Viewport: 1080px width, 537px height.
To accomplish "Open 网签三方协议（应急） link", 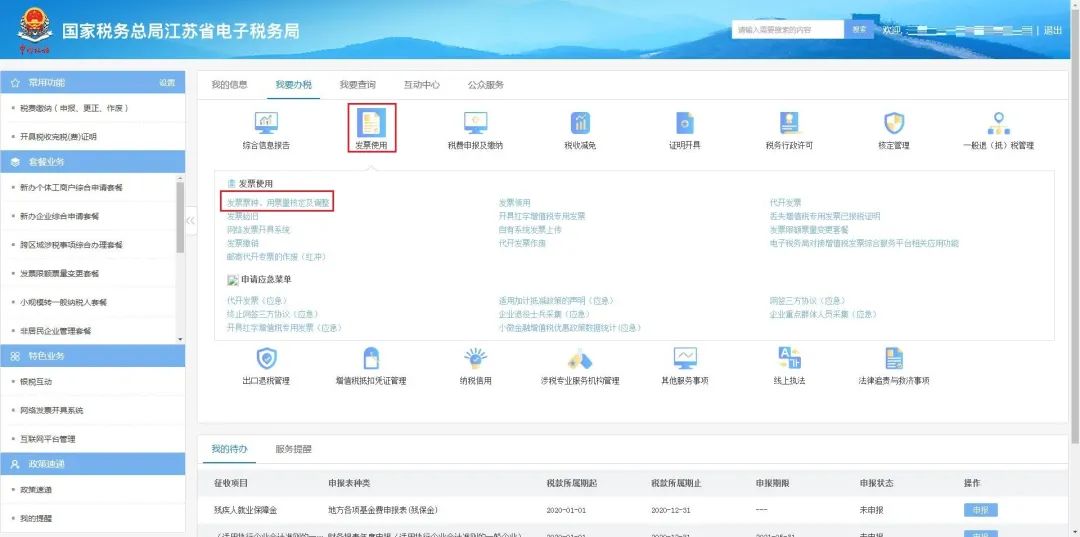I will tap(807, 301).
